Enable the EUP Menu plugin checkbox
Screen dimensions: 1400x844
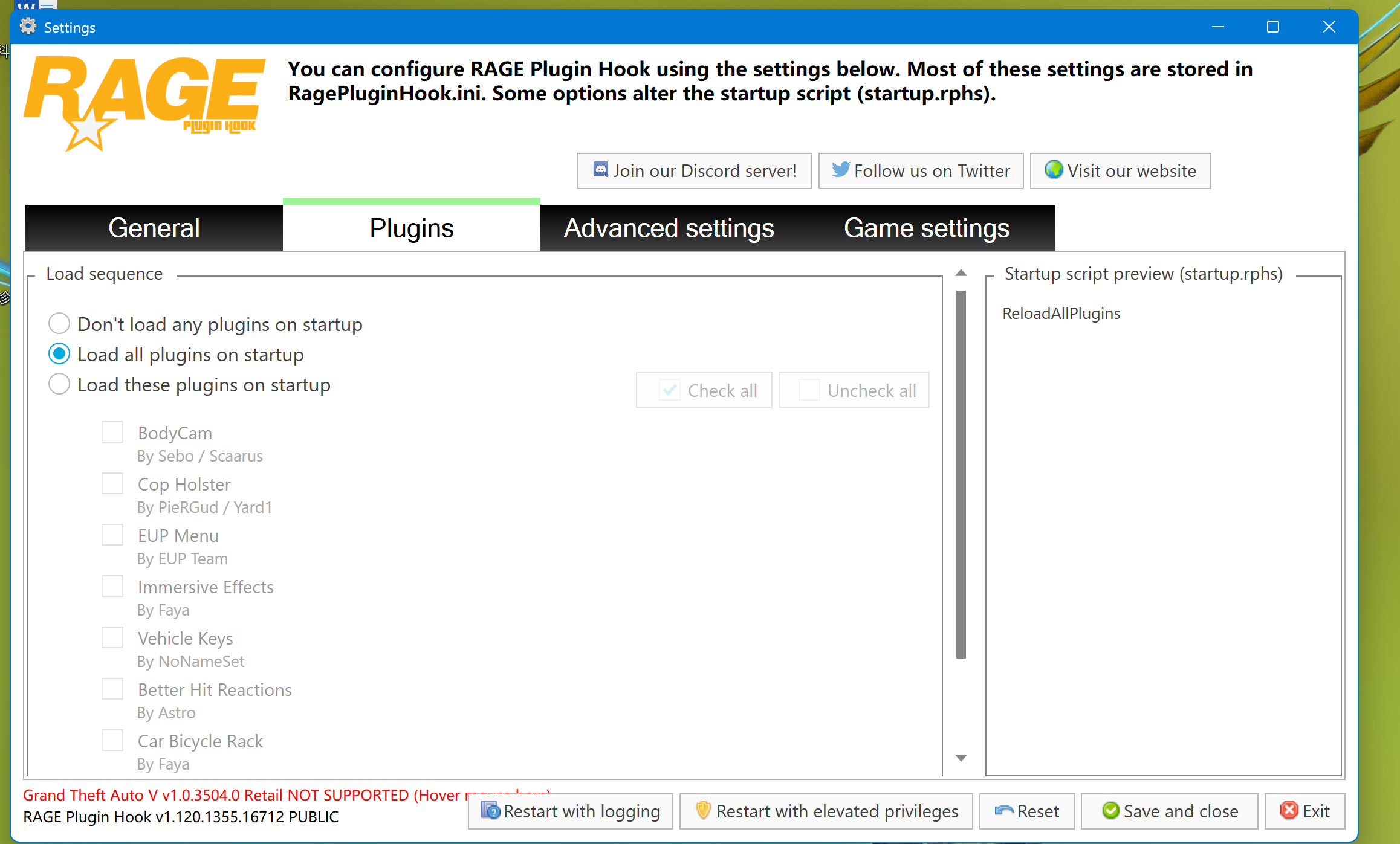(112, 535)
